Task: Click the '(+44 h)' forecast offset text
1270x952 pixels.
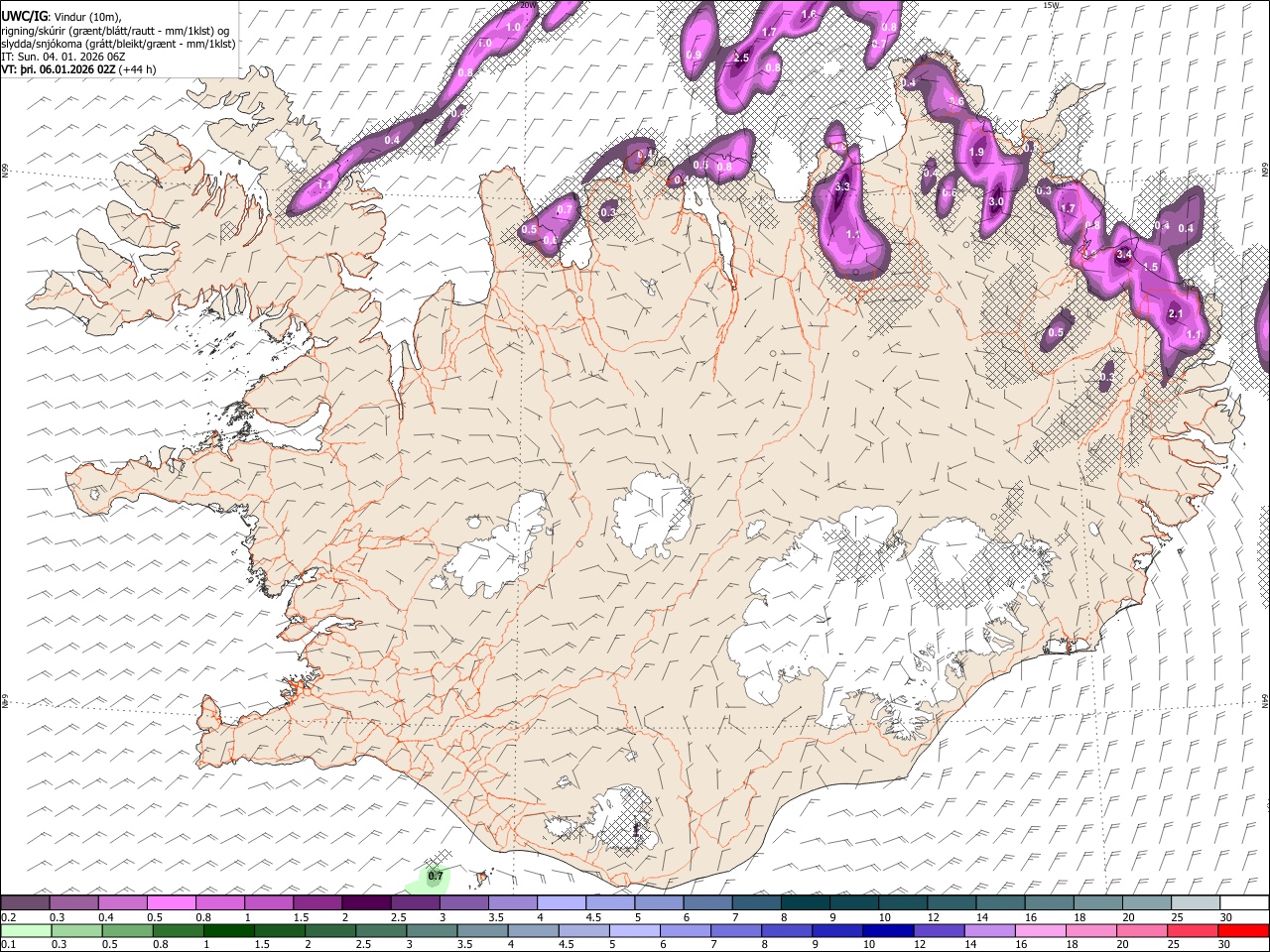Action: pyautogui.click(x=137, y=69)
